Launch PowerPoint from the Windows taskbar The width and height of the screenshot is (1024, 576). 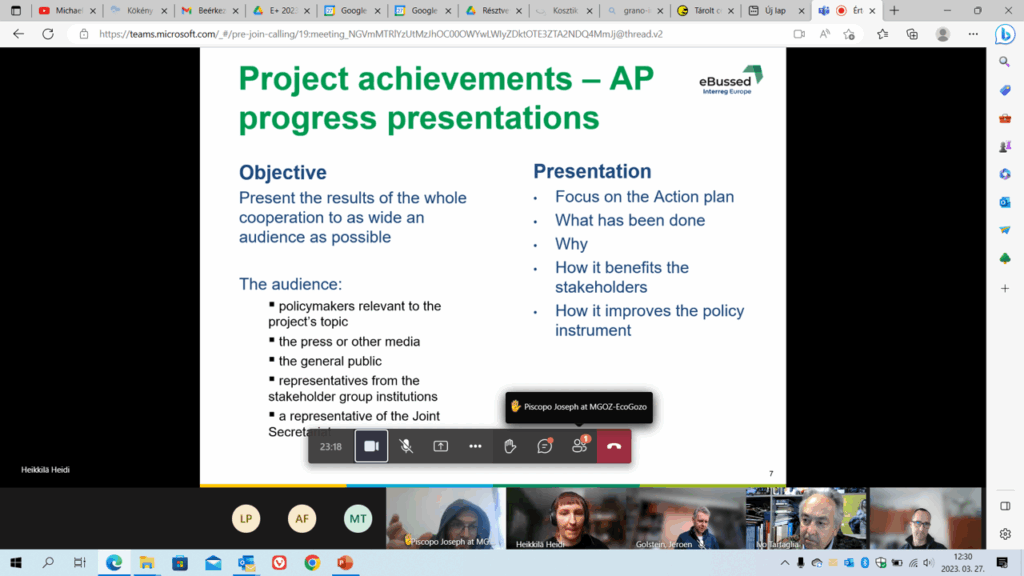(x=345, y=563)
